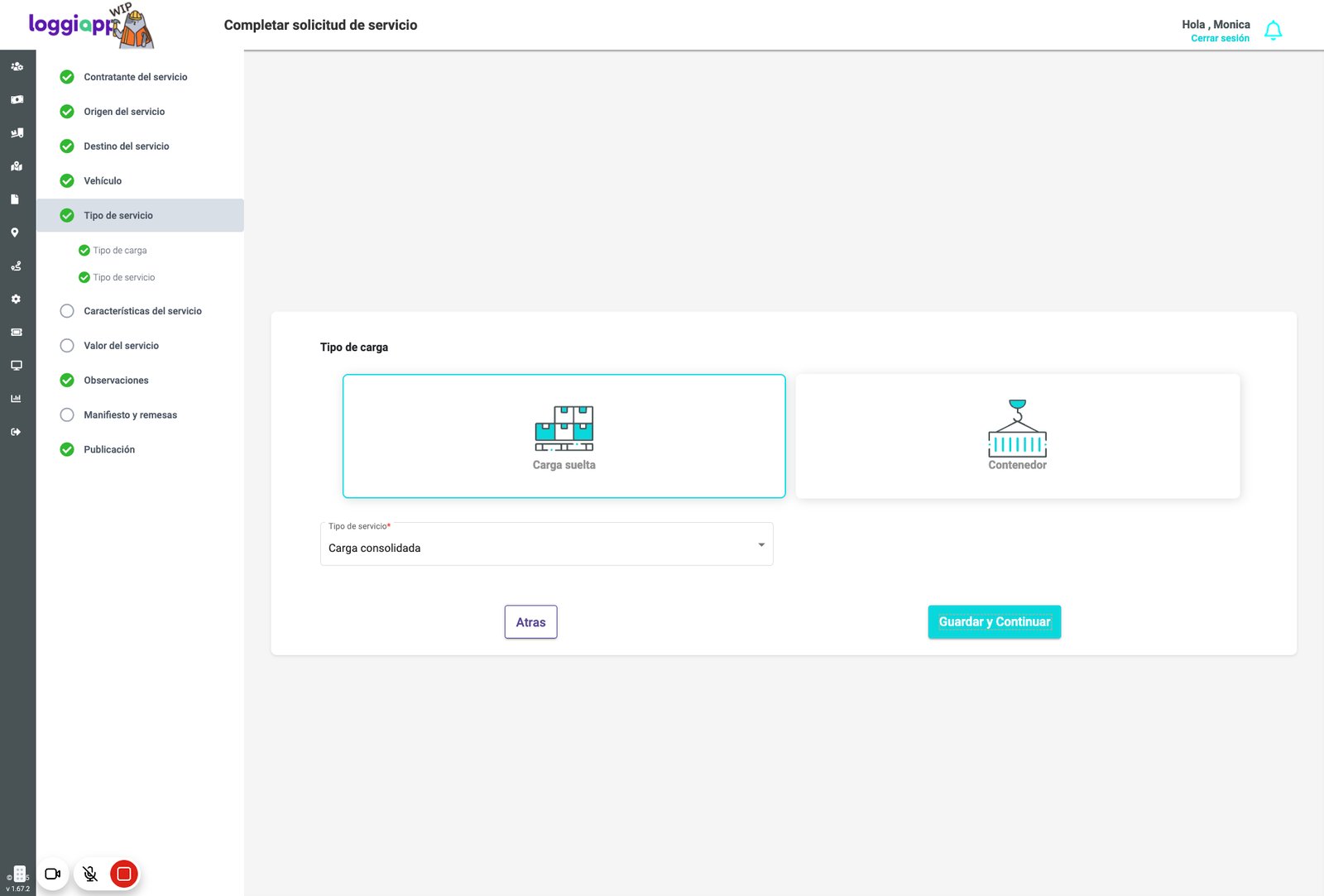The image size is (1324, 896).
Task: Toggle the muted microphone button
Action: pos(90,874)
